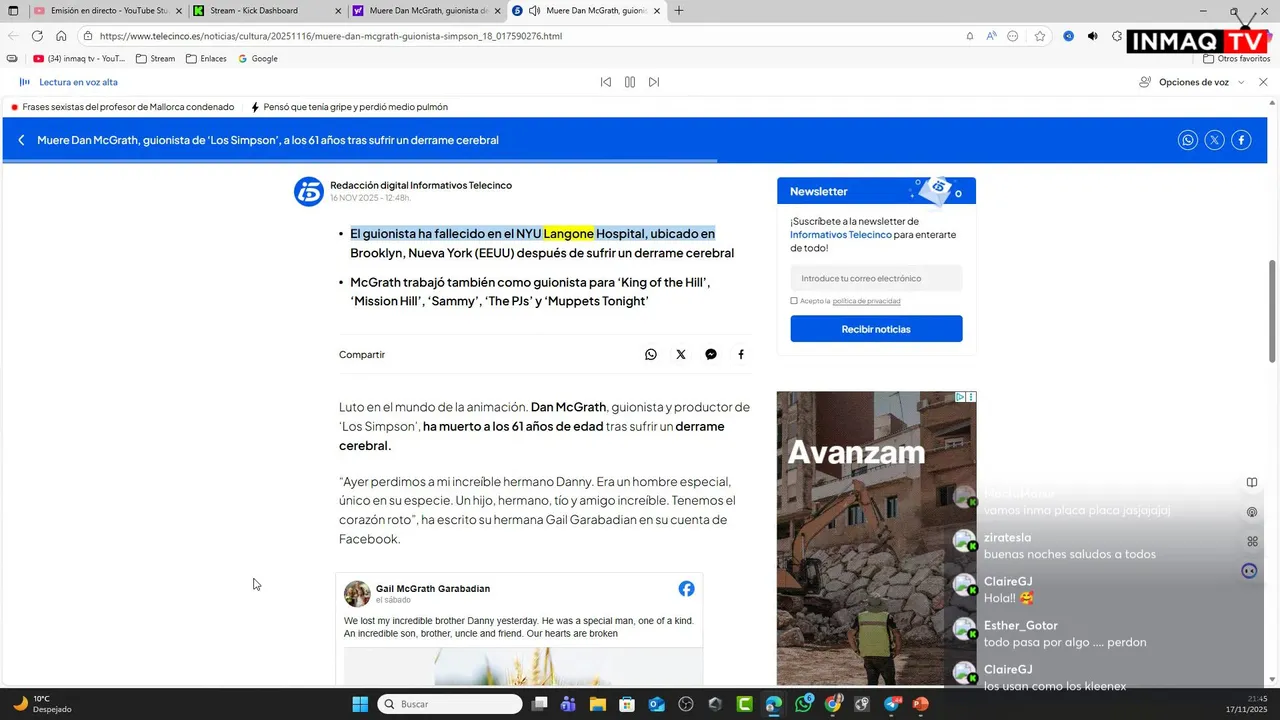Share article on X in blue header
Viewport: 1280px width, 720px height.
(x=1214, y=140)
